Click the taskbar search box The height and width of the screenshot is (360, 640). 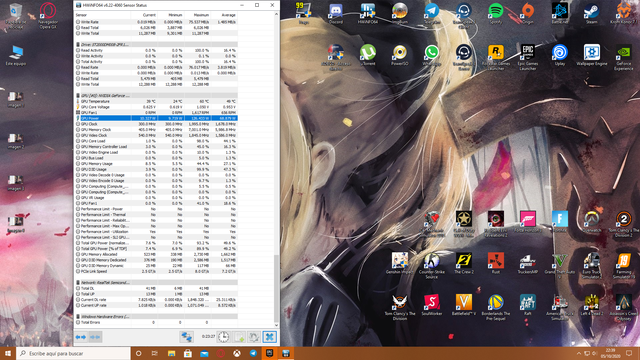click(x=73, y=353)
